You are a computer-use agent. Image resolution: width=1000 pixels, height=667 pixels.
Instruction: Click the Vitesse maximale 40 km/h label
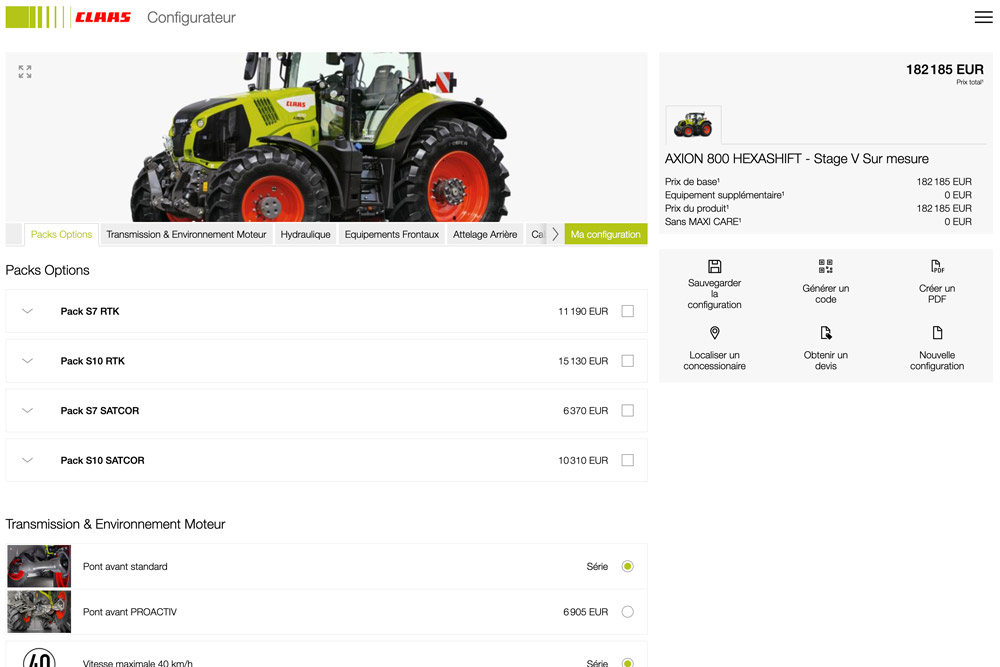coord(138,663)
